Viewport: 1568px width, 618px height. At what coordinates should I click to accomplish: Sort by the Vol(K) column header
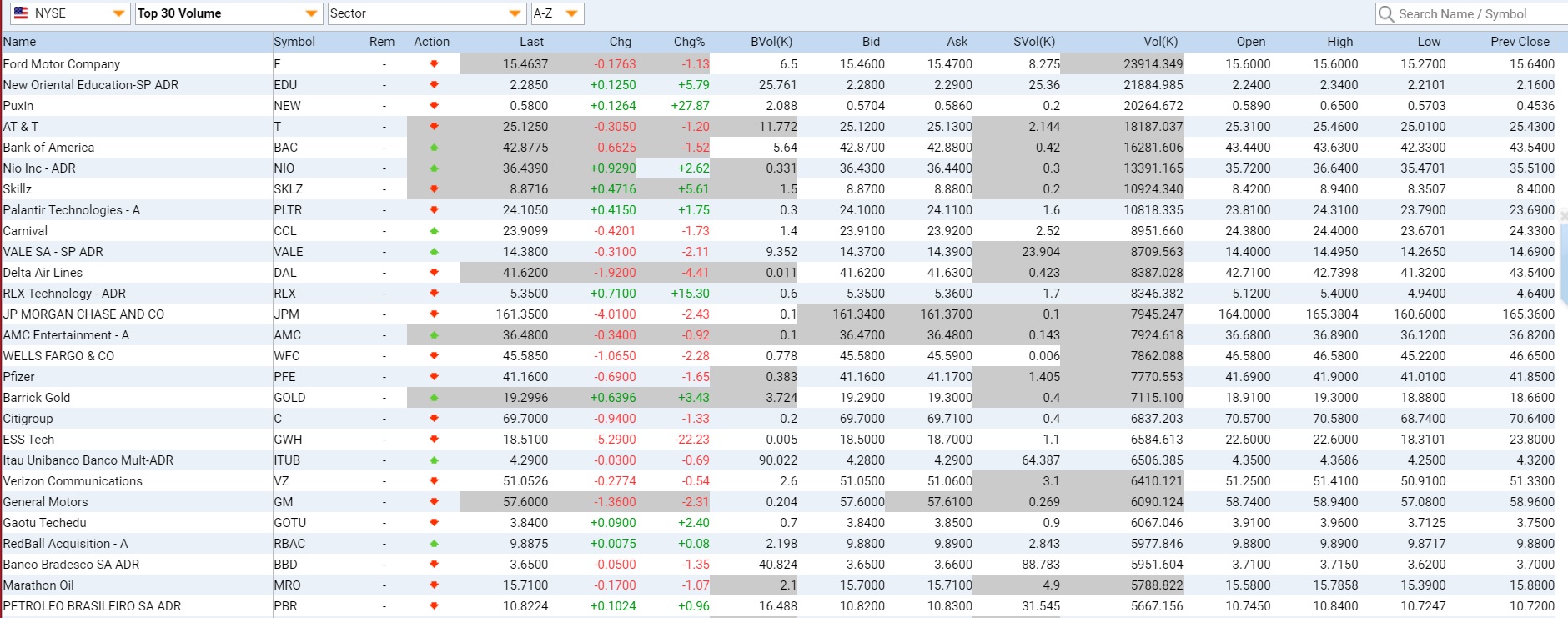coord(1160,42)
